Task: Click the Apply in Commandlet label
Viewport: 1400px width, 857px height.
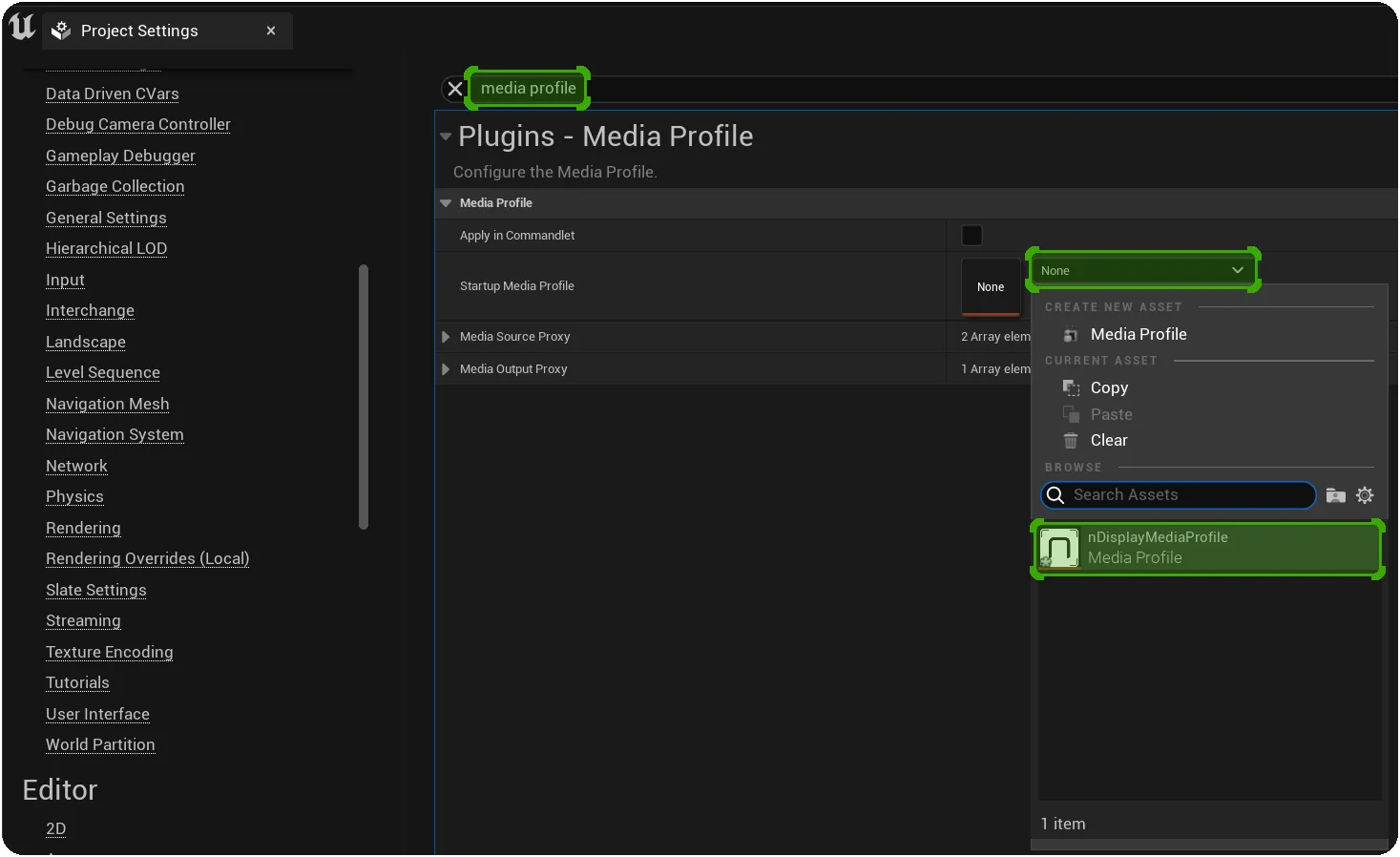Action: pyautogui.click(x=517, y=236)
